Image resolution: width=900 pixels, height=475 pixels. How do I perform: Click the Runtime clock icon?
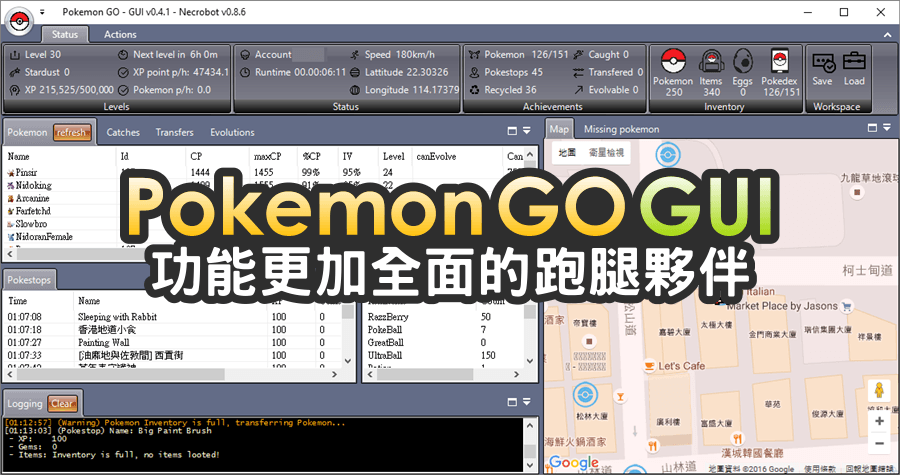click(x=245, y=72)
